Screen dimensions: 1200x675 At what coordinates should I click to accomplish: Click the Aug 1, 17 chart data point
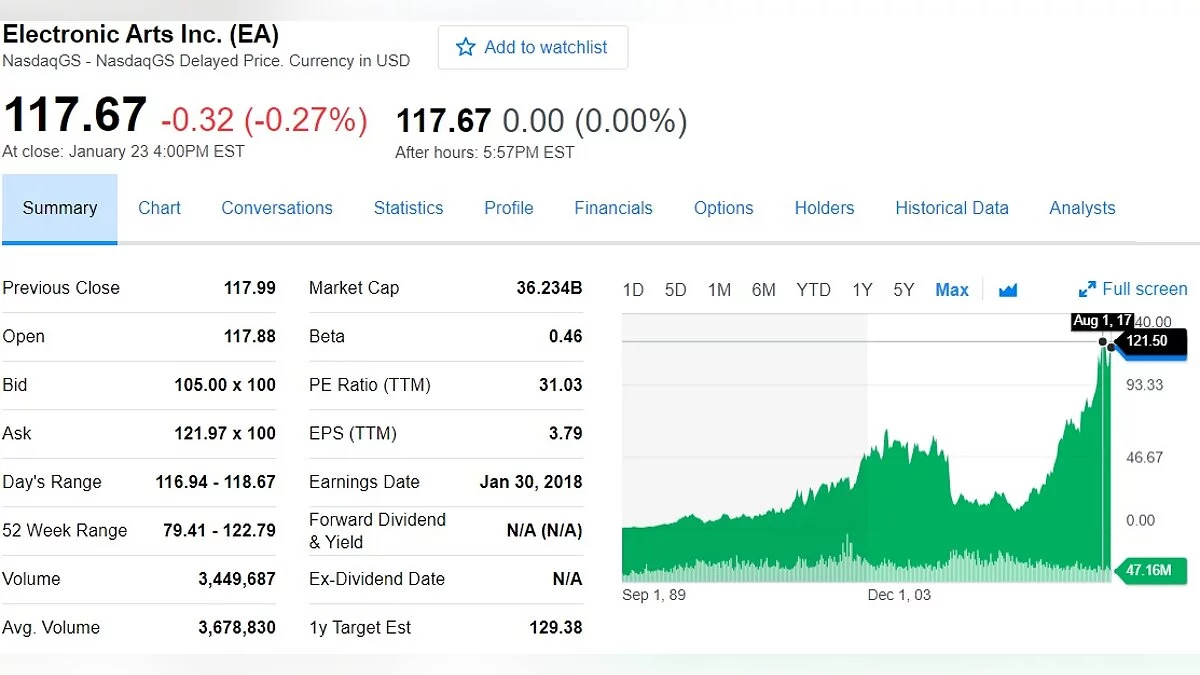pos(1104,342)
